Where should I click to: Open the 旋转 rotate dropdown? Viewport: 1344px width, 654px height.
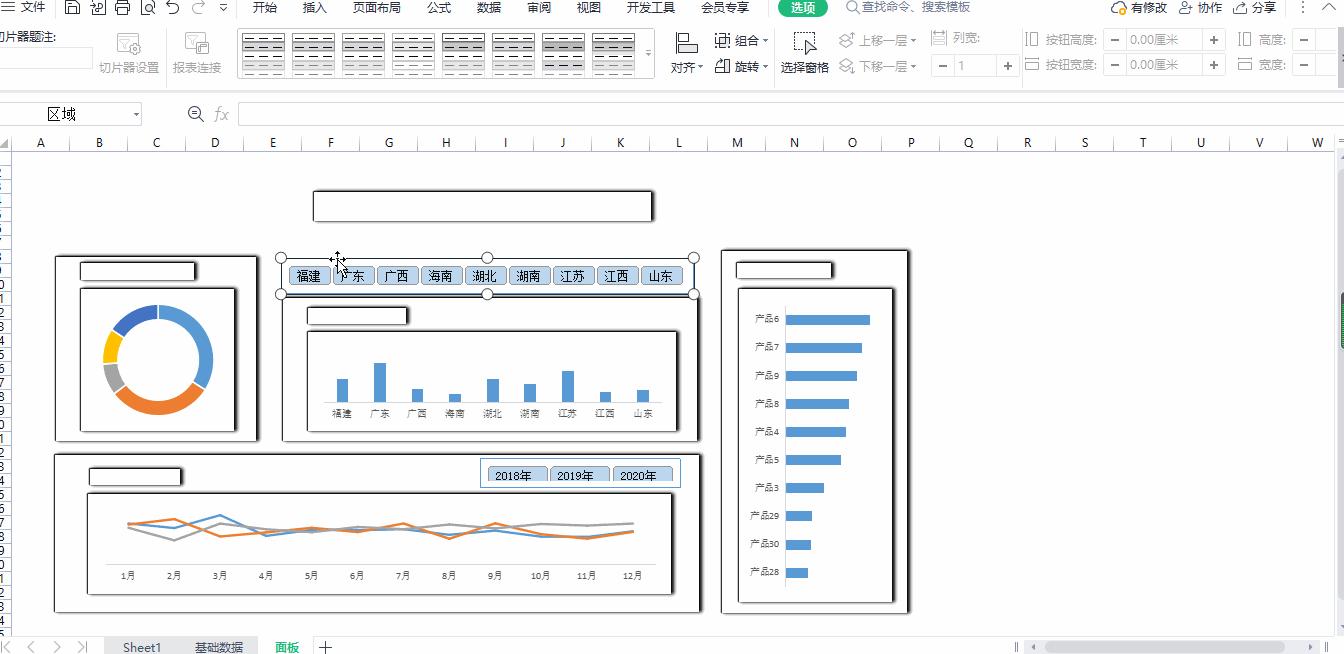pos(742,67)
